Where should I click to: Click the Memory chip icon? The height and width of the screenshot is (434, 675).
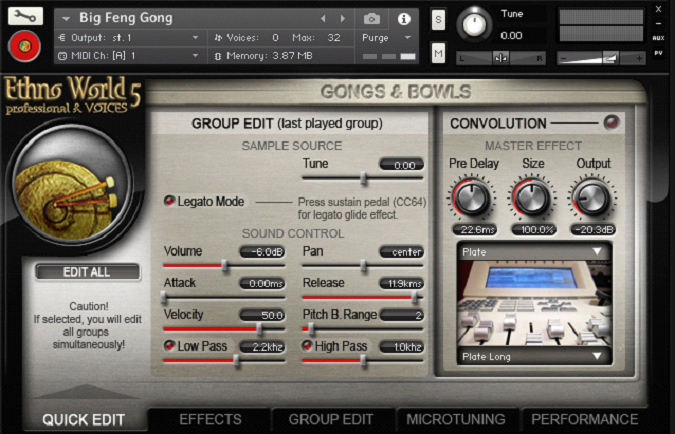[x=218, y=56]
